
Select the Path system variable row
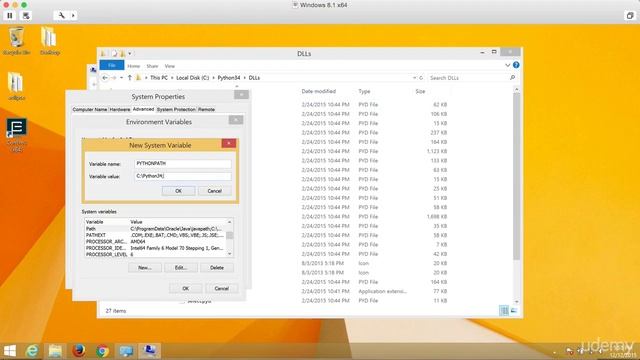click(155, 229)
